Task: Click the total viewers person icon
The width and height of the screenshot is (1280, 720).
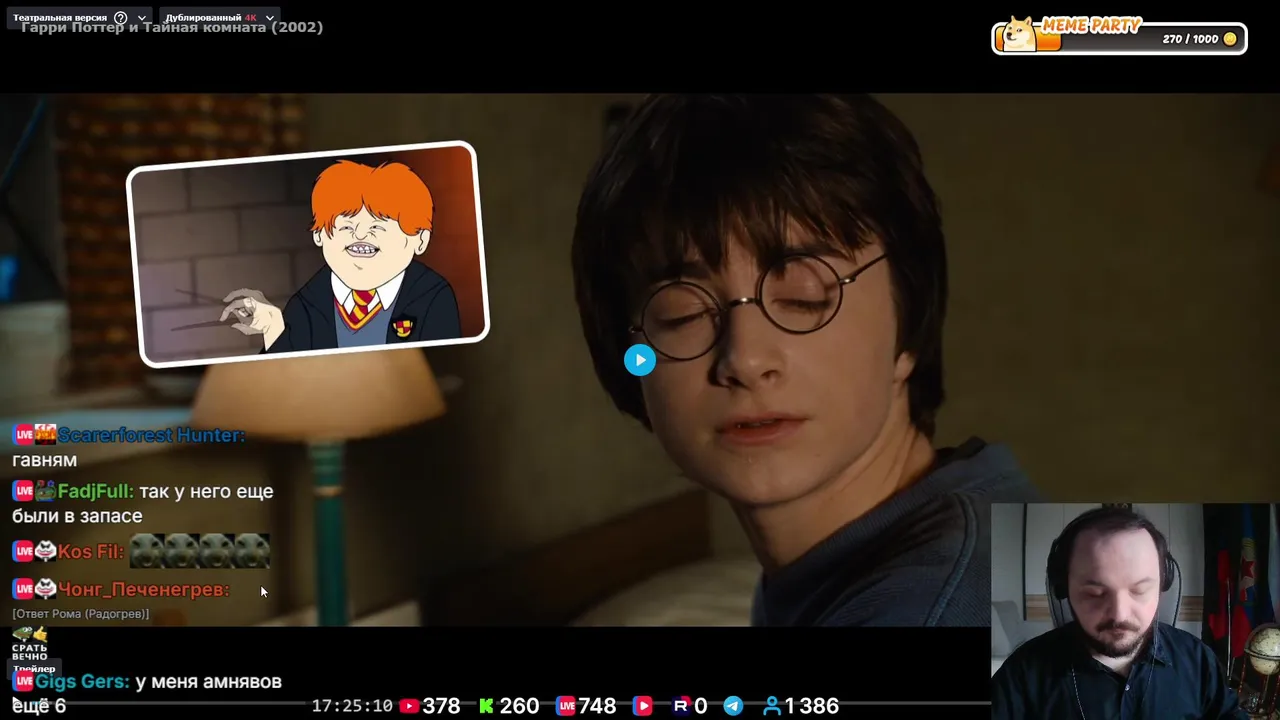Action: point(771,706)
